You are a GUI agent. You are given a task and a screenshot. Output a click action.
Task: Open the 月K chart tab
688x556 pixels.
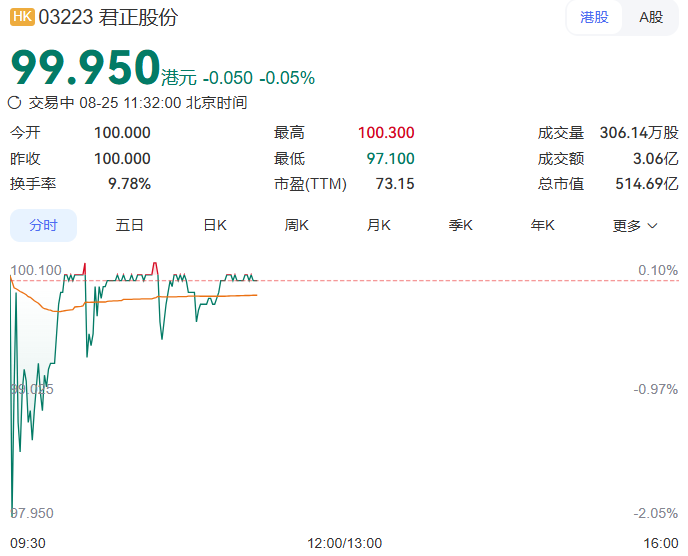(x=379, y=225)
